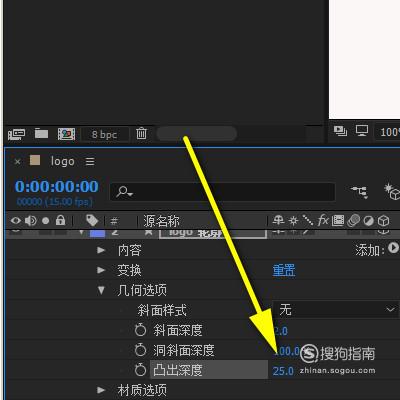Click the 重置 link for 变换
Image resolution: width=400 pixels, height=400 pixels.
tap(284, 270)
